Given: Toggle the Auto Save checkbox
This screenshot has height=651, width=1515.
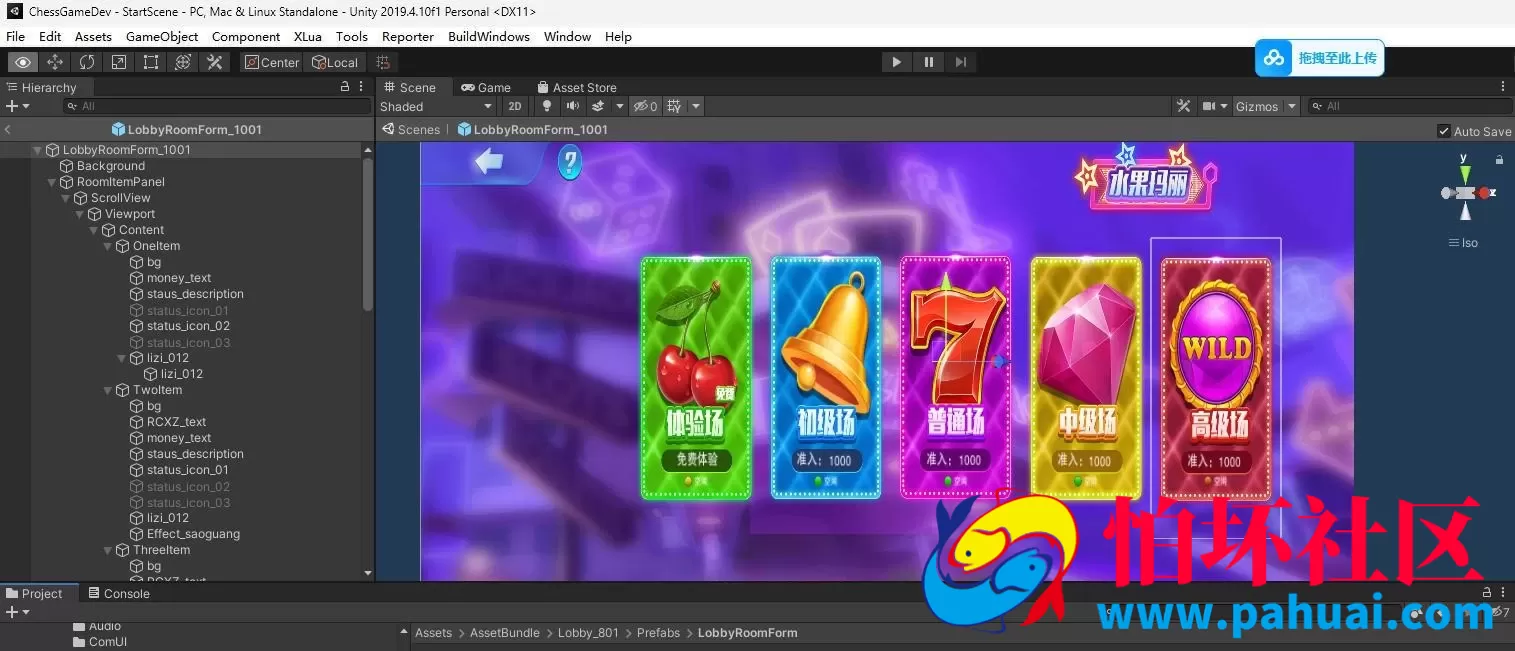Looking at the screenshot, I should [1443, 131].
